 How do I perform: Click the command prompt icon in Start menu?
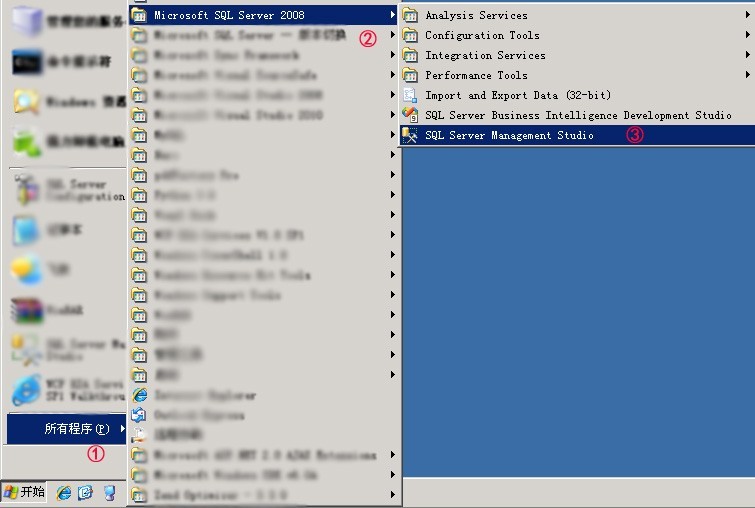[x=26, y=62]
